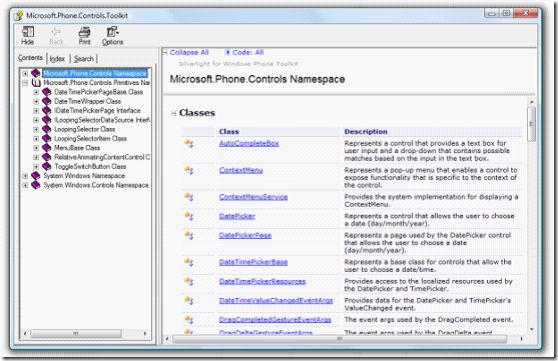558x361 pixels.
Task: Click the book icon beside Microsoft.Phone.Controls Namespace
Action: 36,73
